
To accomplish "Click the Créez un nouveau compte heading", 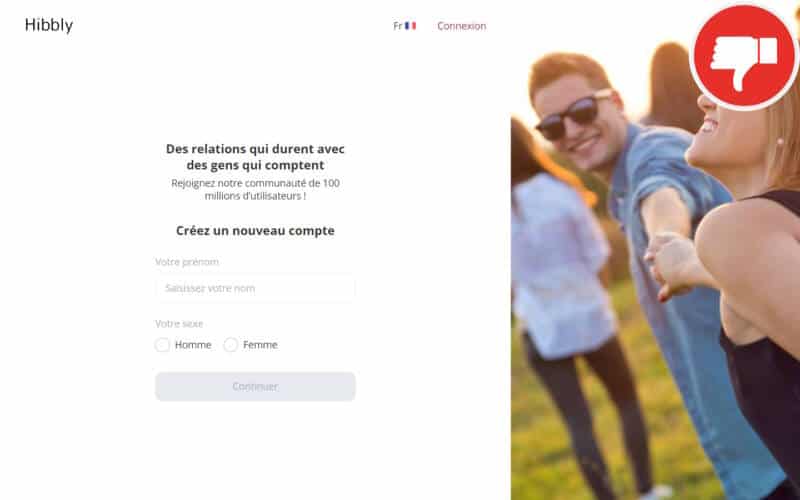I will click(255, 231).
